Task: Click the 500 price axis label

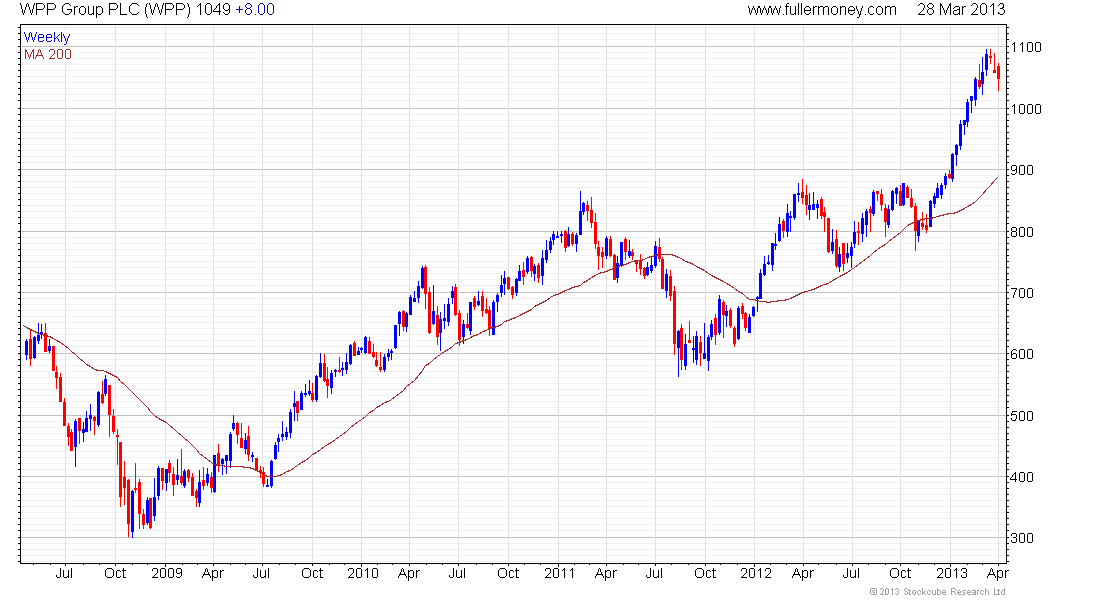Action: pos(1021,416)
